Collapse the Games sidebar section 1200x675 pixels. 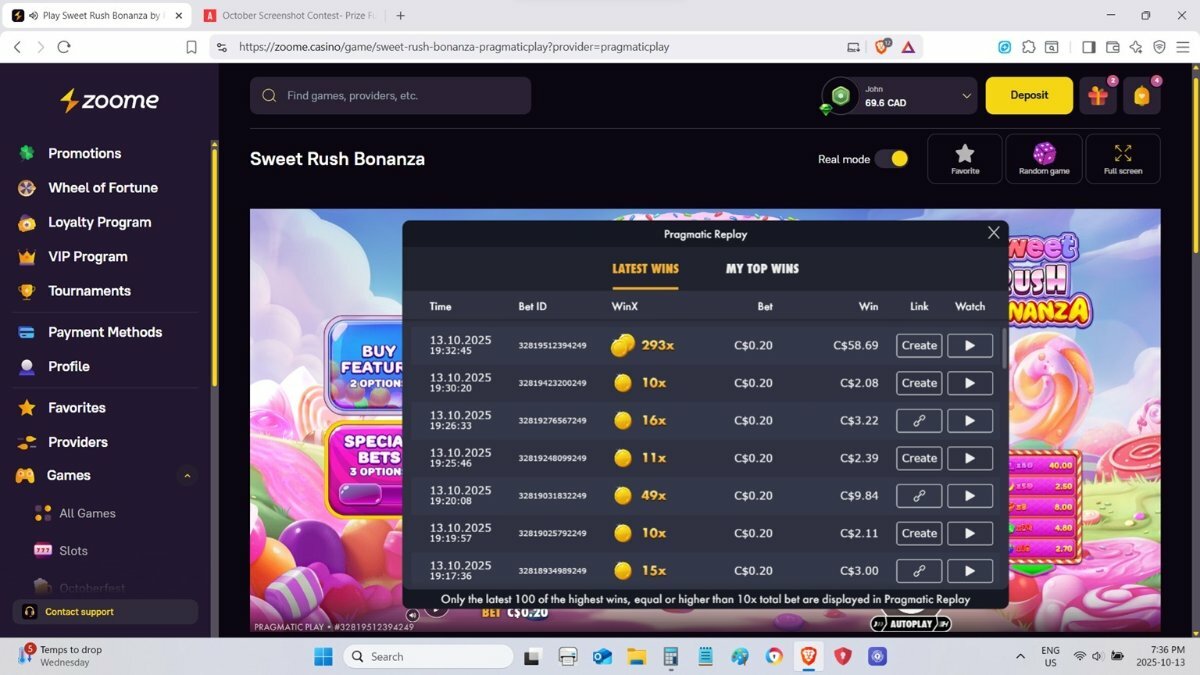(x=187, y=476)
